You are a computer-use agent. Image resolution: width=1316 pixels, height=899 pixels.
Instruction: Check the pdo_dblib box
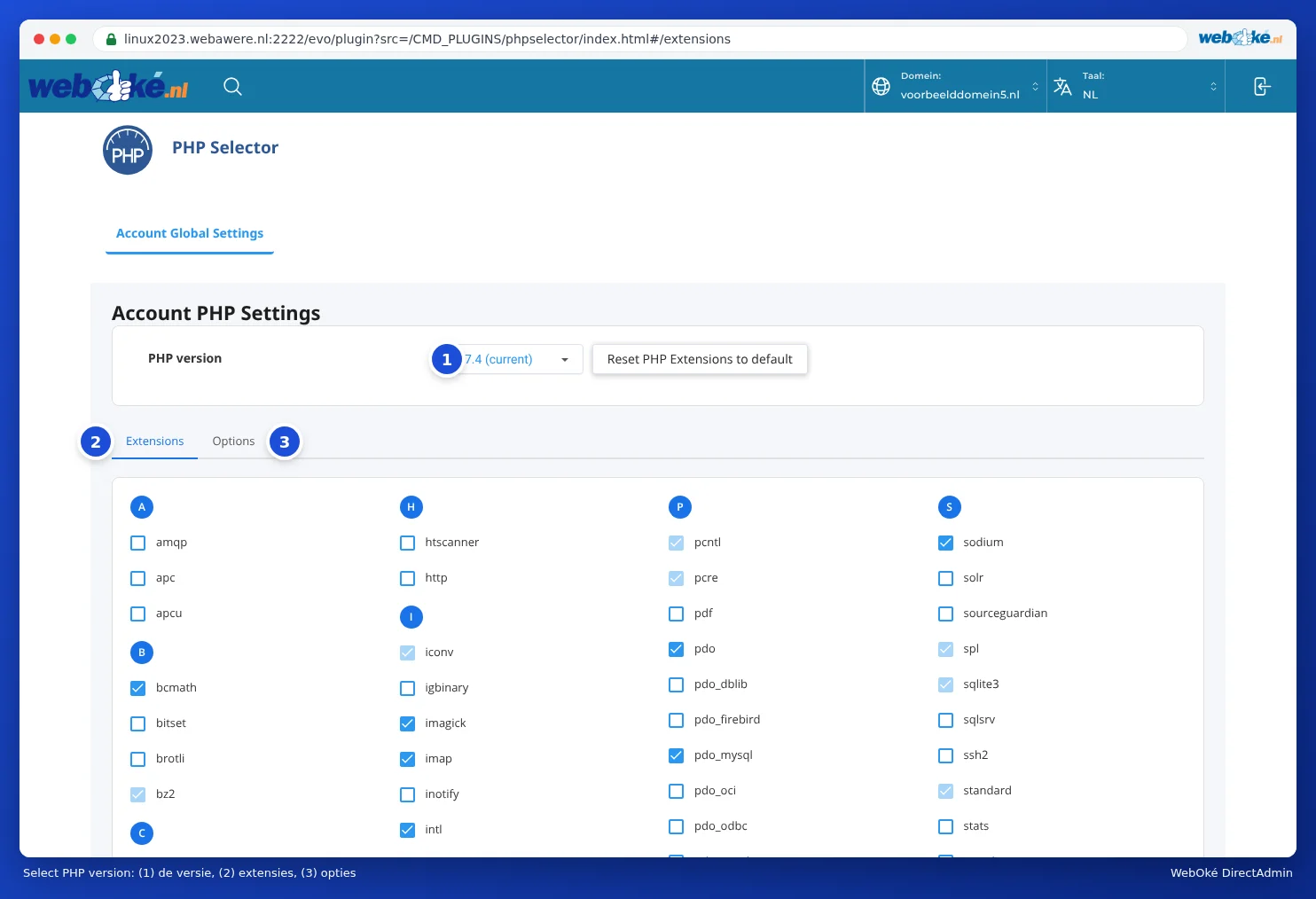(x=676, y=684)
